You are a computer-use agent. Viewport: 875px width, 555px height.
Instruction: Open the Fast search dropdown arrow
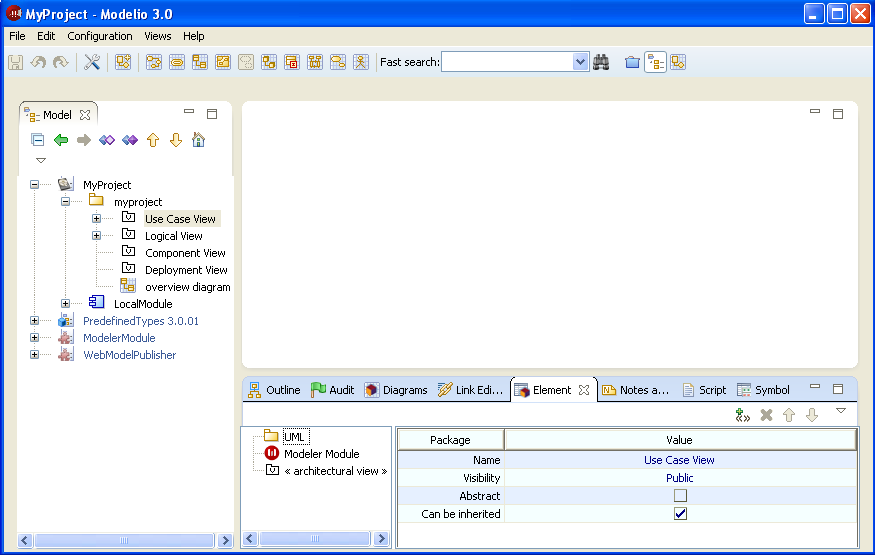point(580,62)
